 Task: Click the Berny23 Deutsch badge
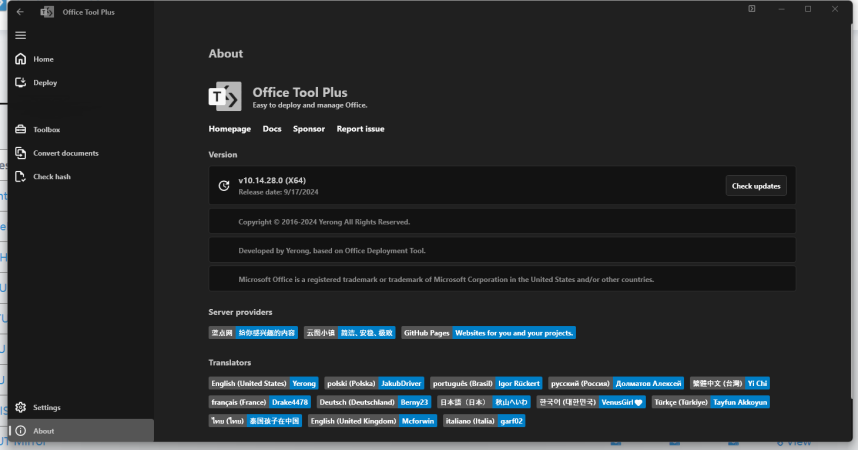click(x=374, y=402)
